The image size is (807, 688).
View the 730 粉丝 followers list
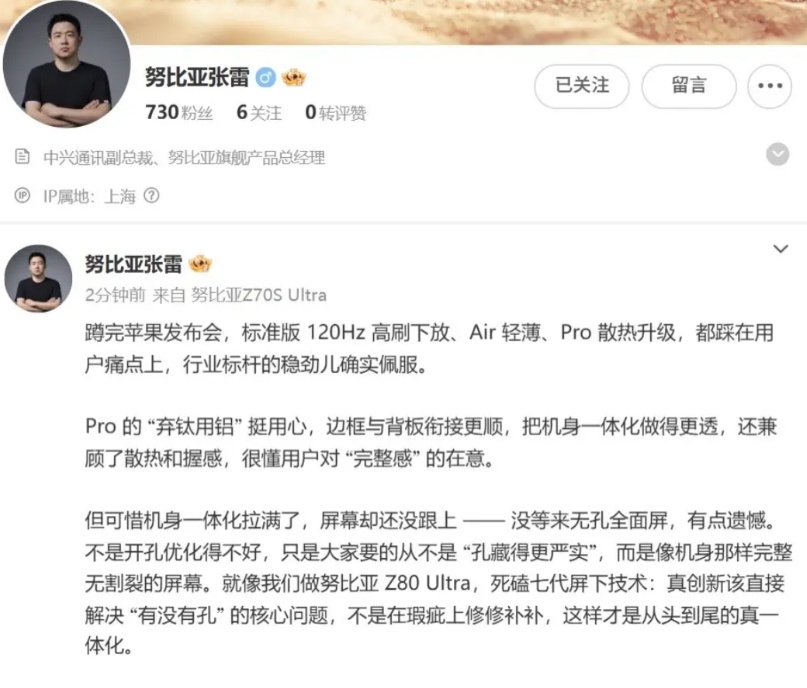pyautogui.click(x=179, y=112)
